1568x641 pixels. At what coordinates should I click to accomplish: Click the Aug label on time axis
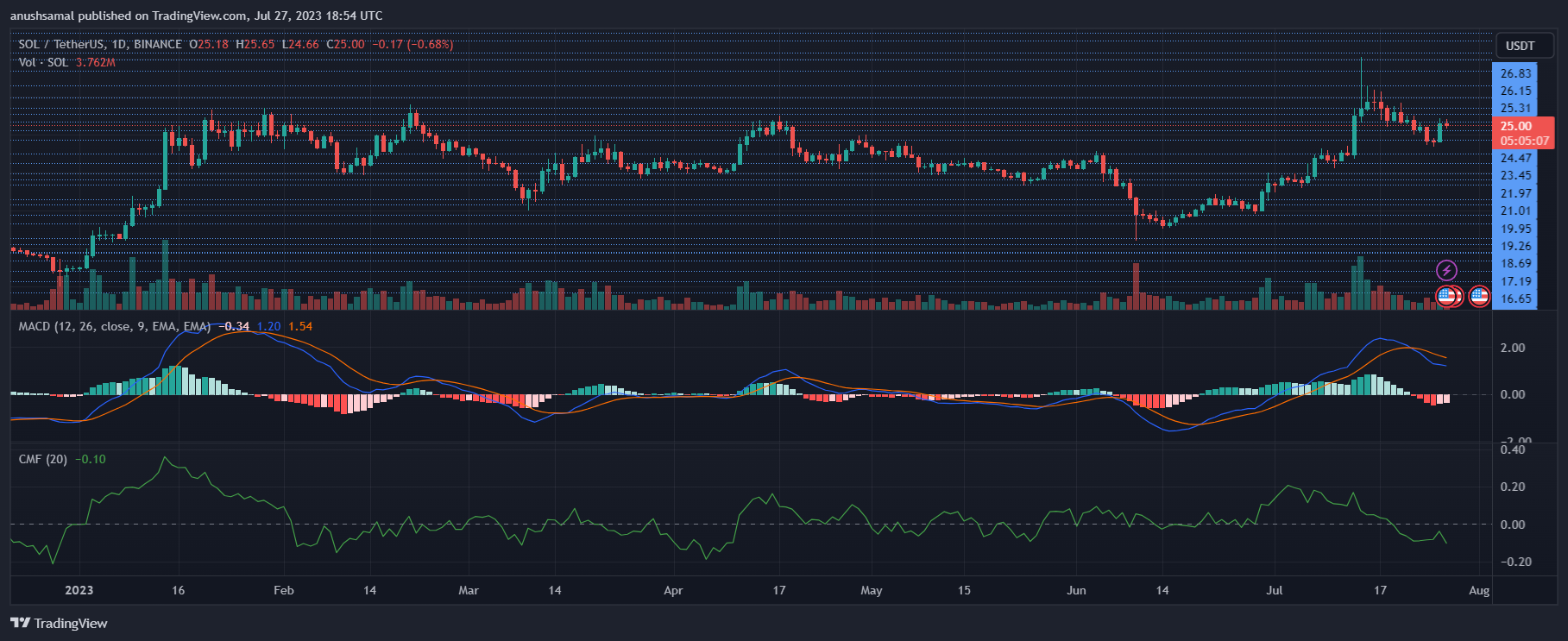1479,590
